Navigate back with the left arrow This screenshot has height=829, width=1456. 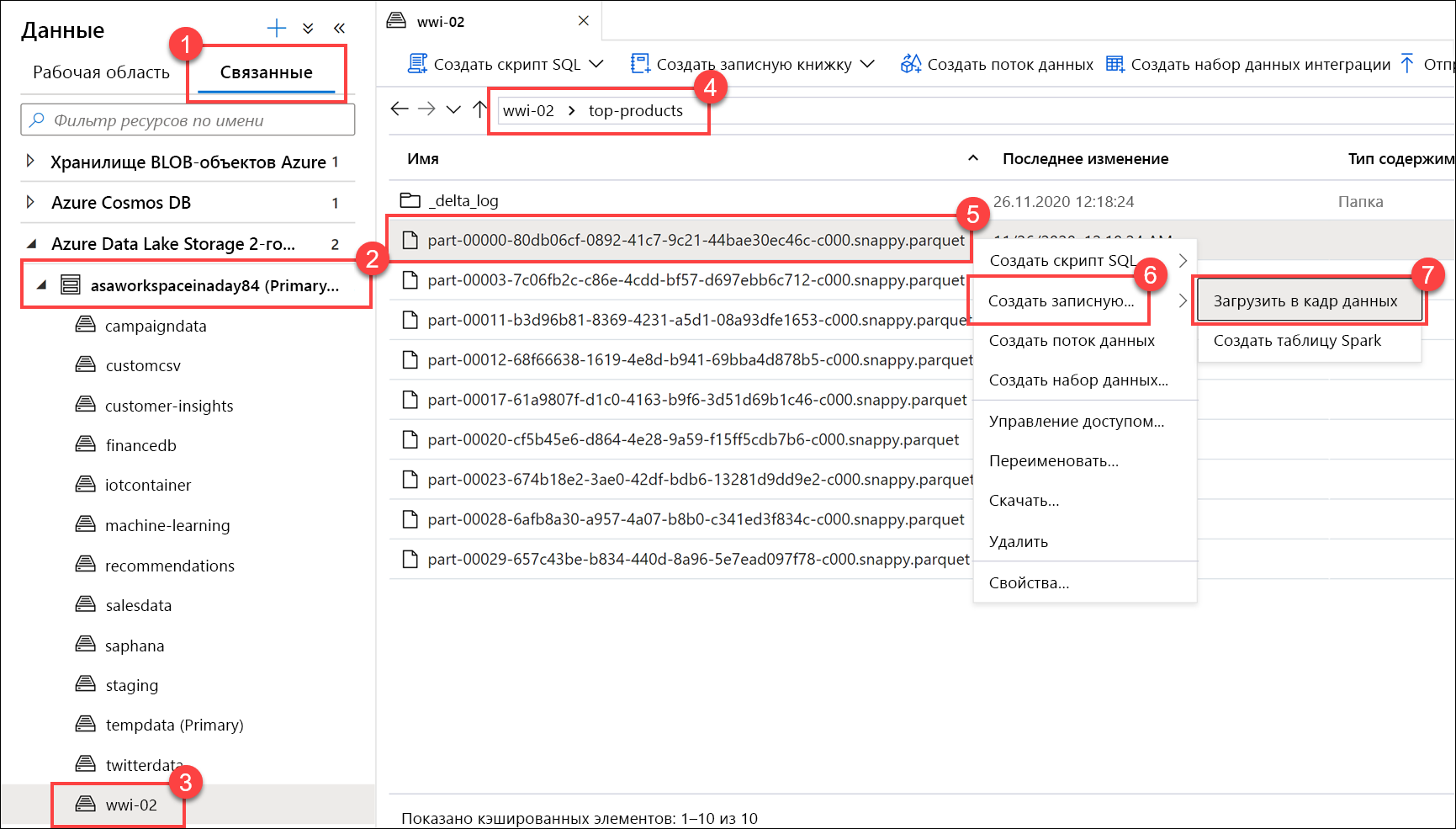click(400, 109)
